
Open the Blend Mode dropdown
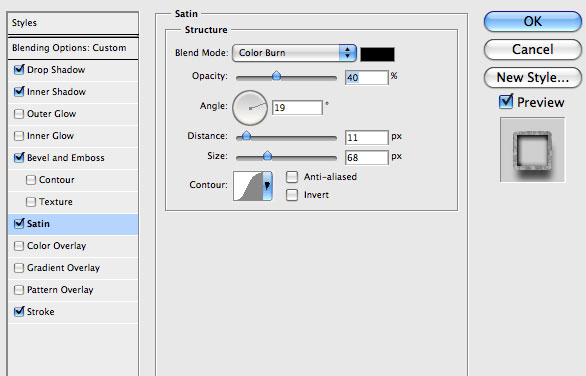point(294,53)
